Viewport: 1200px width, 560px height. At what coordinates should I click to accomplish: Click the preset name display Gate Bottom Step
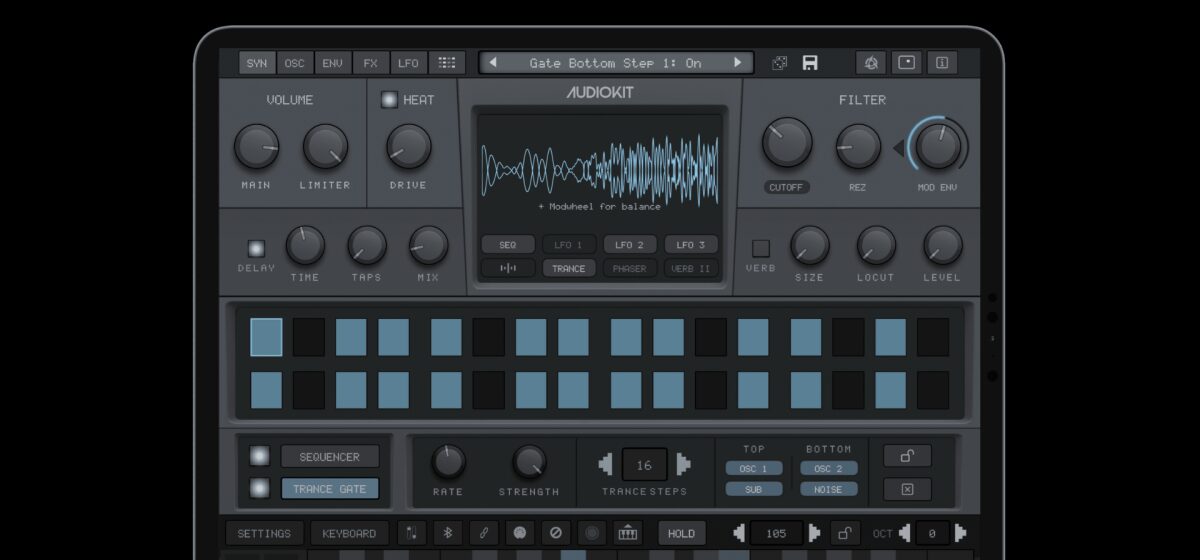(615, 63)
